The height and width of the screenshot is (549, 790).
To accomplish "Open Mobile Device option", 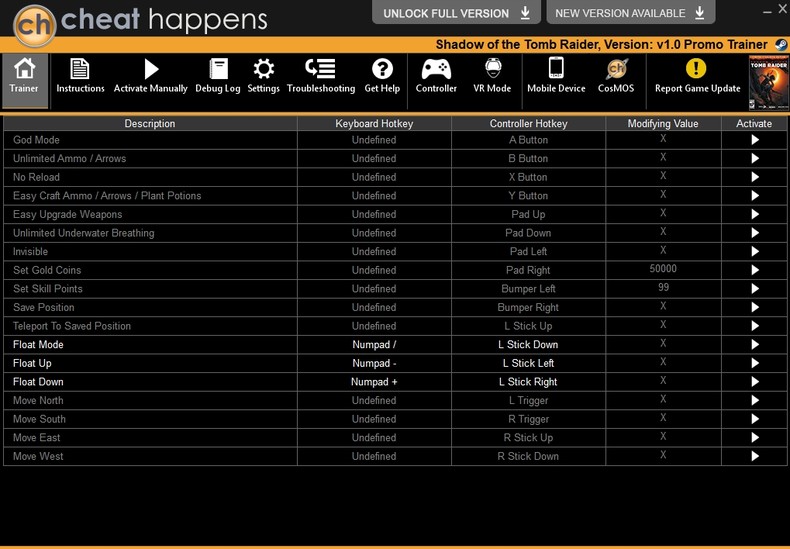I will pyautogui.click(x=556, y=76).
